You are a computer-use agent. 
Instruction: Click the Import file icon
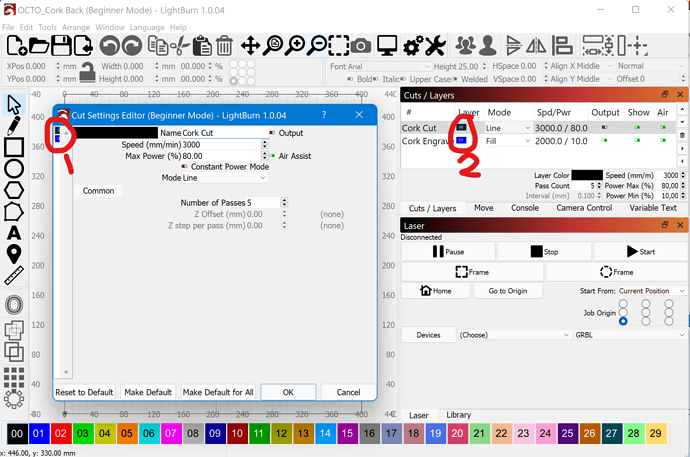click(83, 45)
